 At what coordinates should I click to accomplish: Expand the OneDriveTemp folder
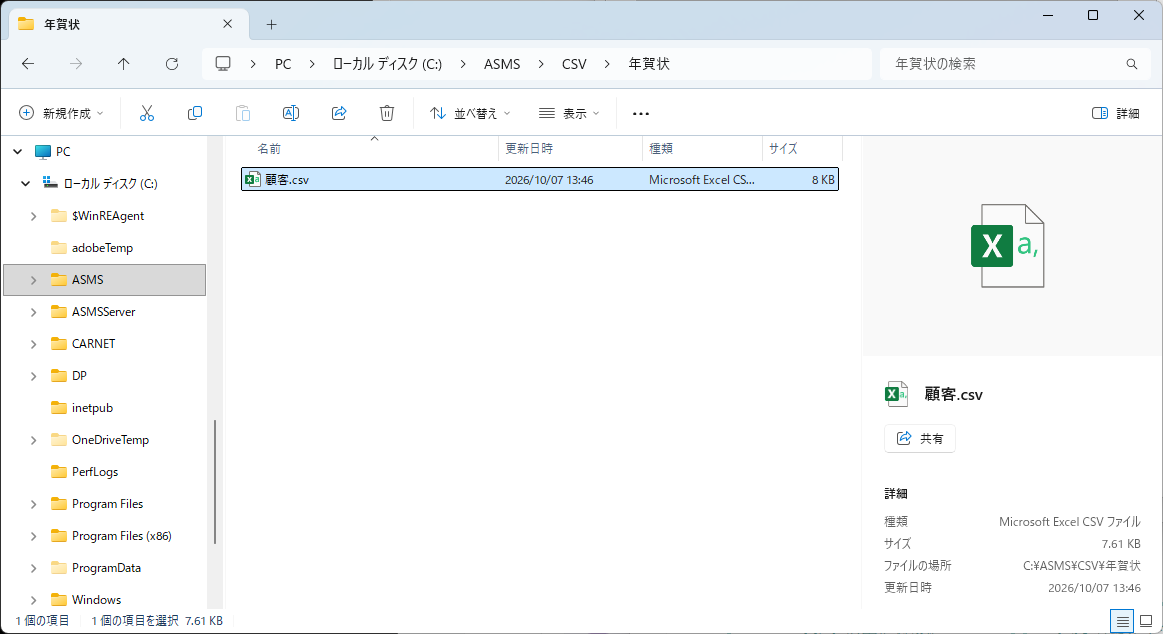pos(33,440)
